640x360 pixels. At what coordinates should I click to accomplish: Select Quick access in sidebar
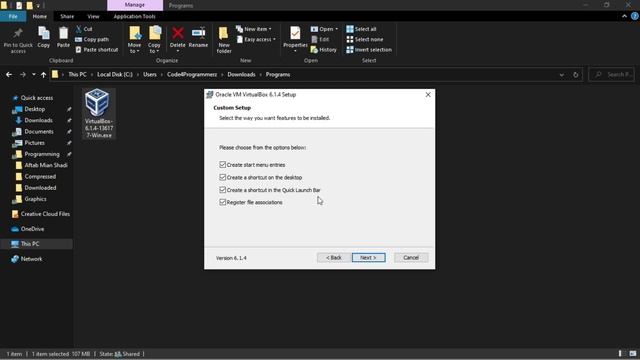37,98
